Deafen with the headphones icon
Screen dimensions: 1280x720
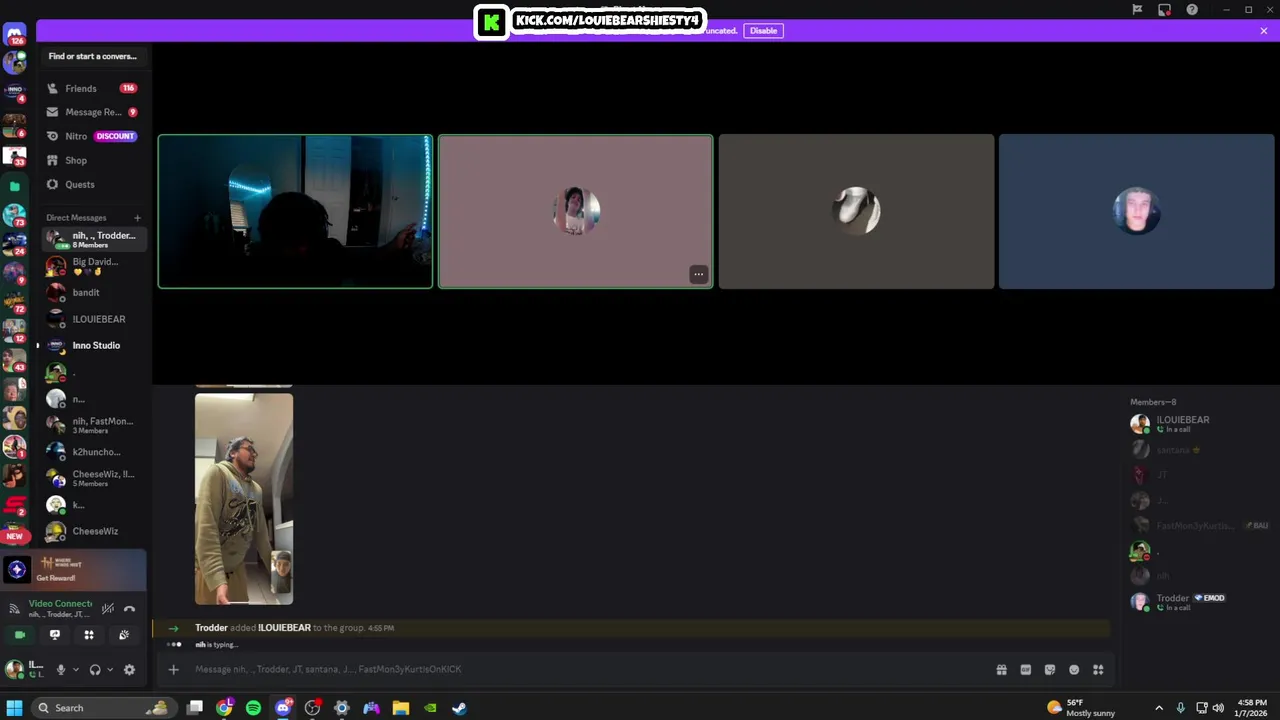point(95,670)
